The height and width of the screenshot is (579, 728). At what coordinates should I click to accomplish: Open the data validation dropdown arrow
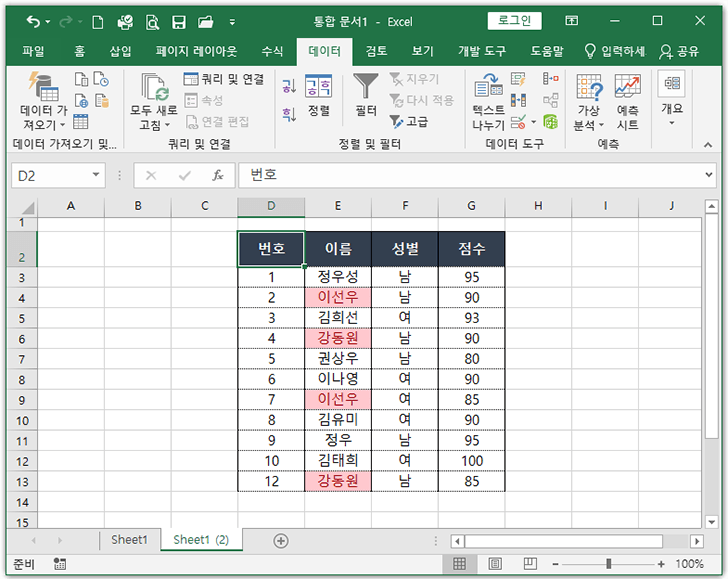[x=533, y=122]
